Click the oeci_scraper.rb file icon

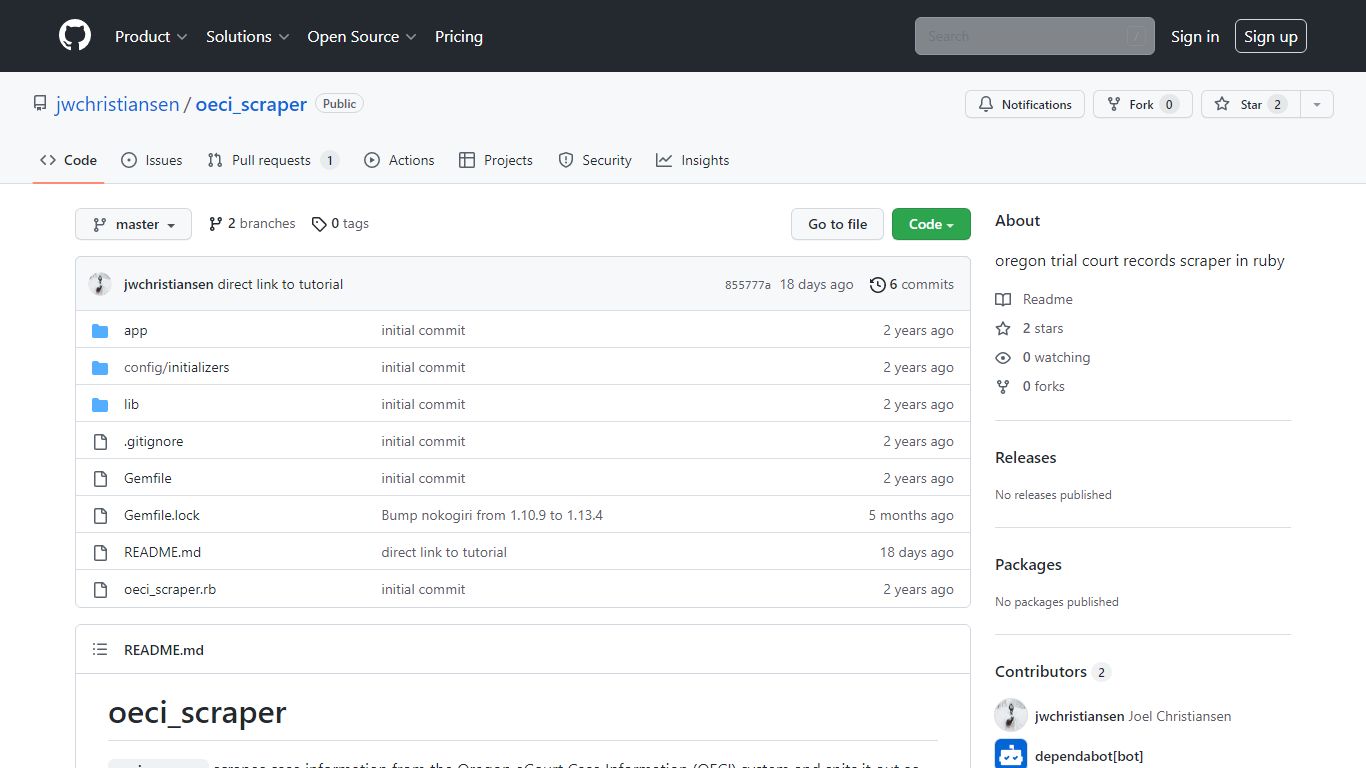tap(100, 589)
